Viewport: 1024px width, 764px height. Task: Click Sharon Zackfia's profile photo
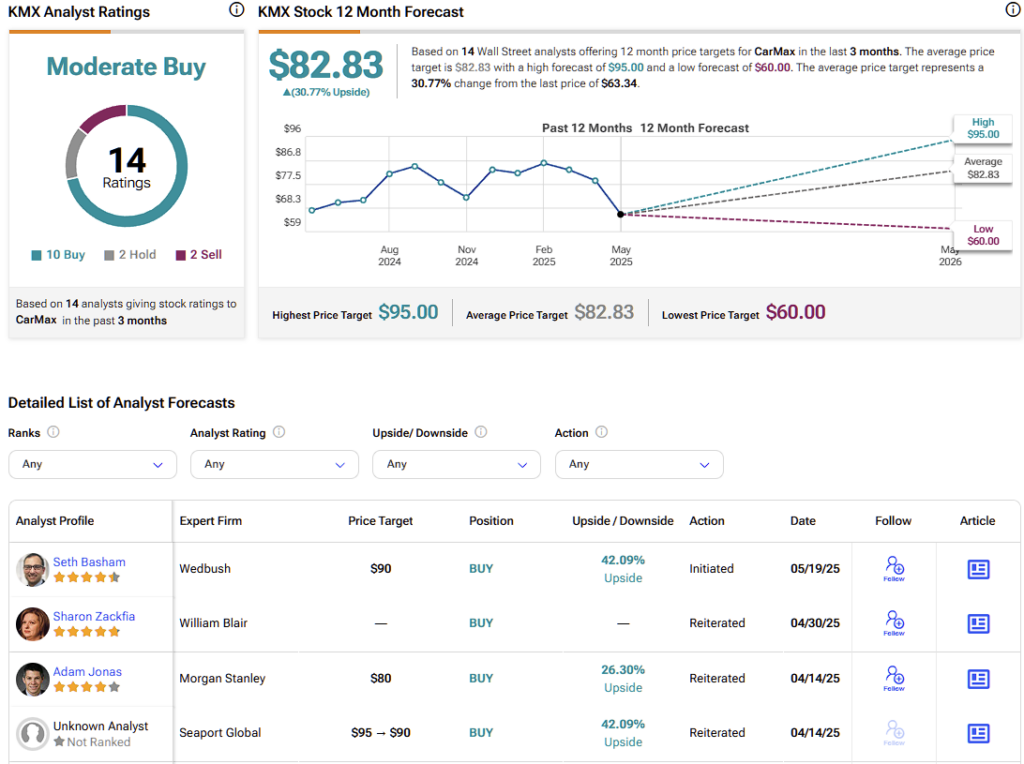point(33,624)
